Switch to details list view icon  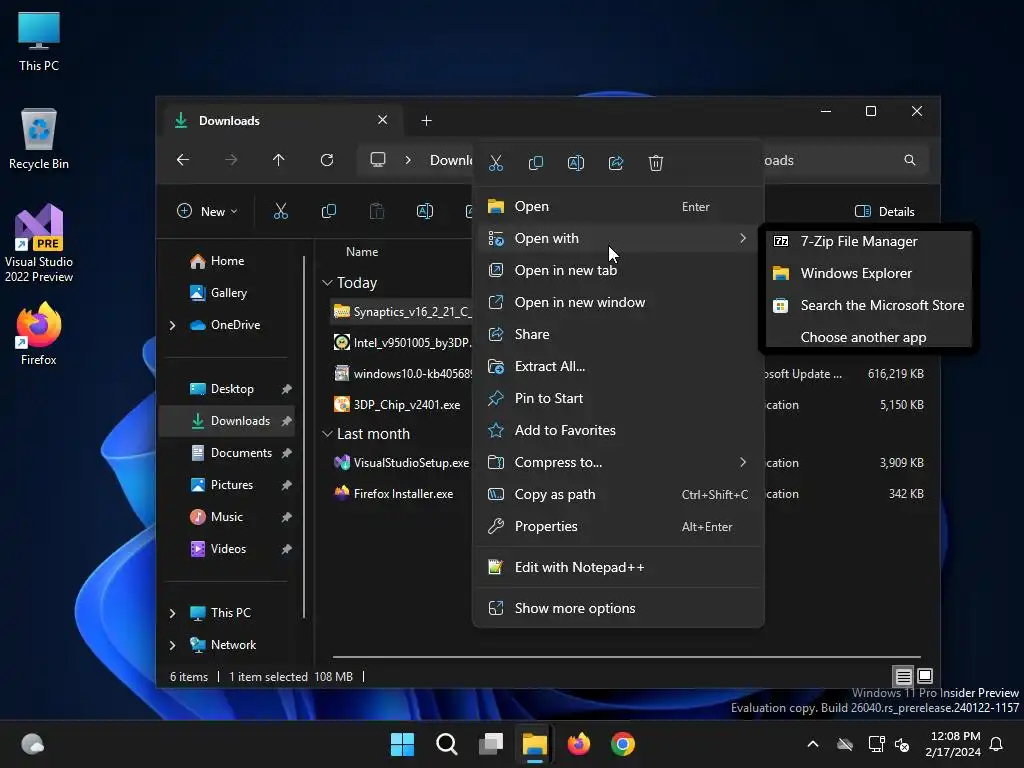click(903, 676)
